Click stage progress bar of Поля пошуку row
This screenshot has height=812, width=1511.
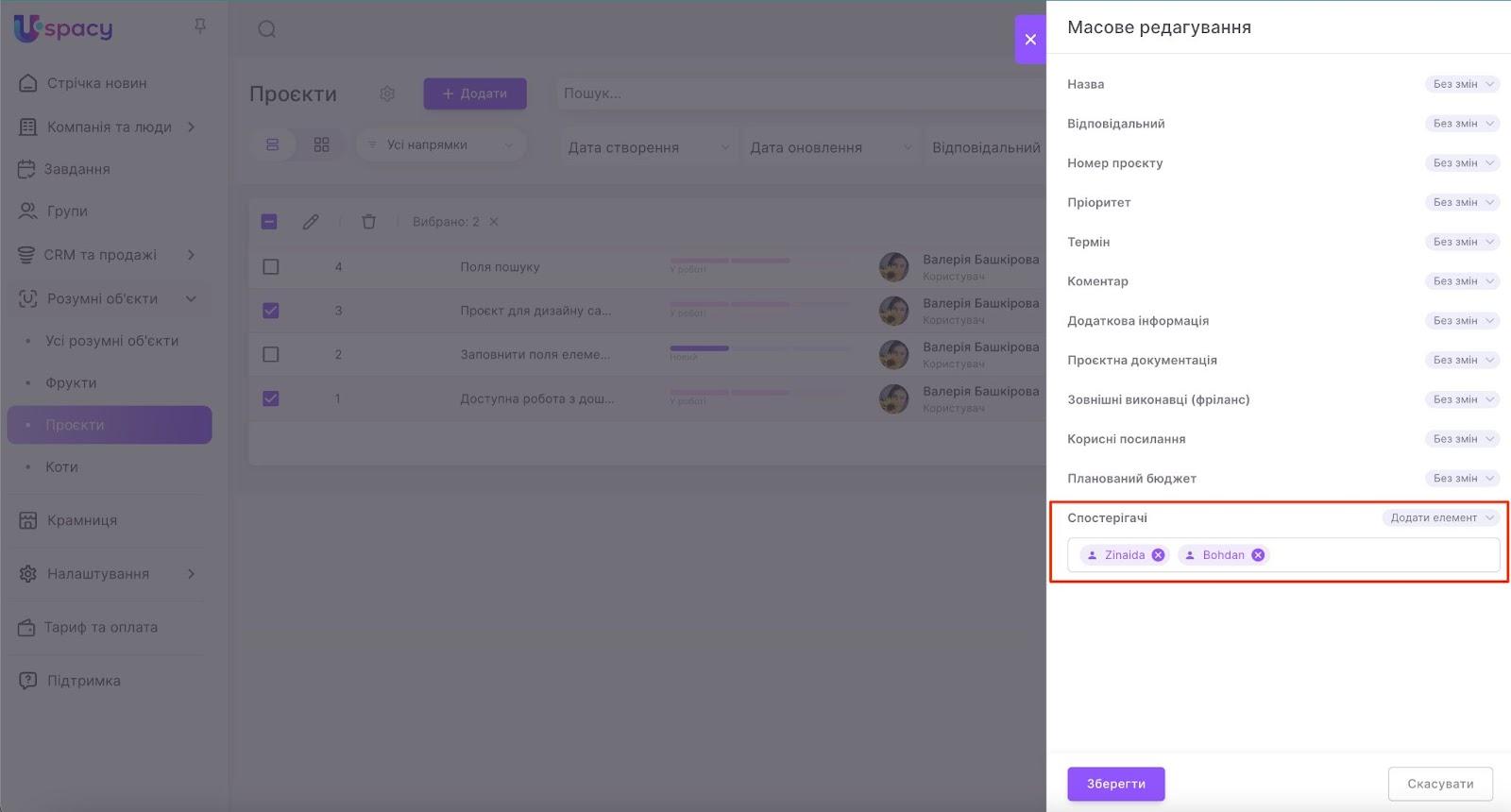(759, 261)
